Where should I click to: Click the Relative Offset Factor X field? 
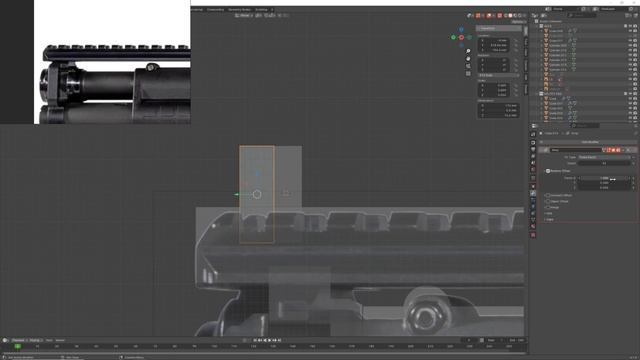[x=604, y=178]
